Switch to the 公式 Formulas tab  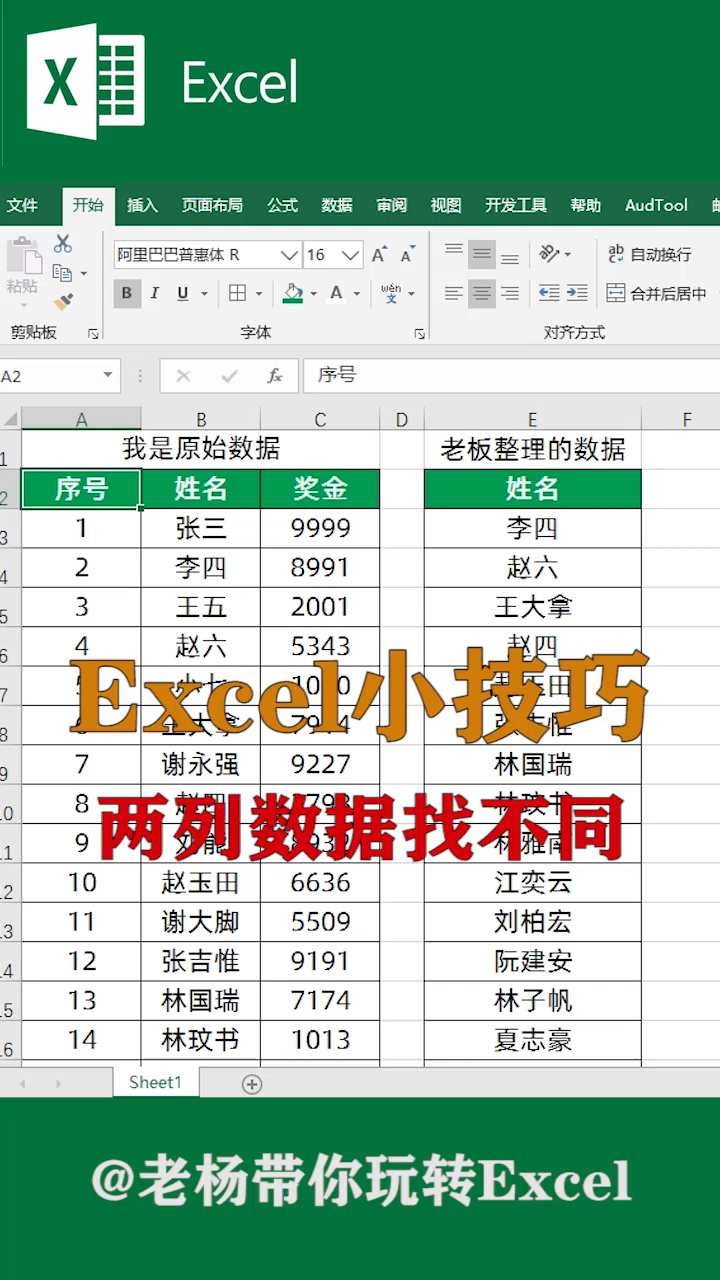click(282, 205)
